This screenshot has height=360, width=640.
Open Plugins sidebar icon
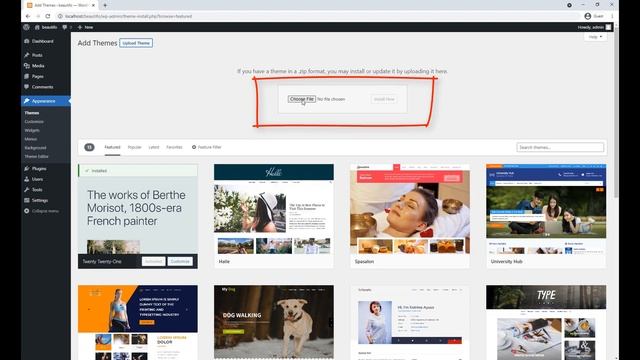(x=27, y=169)
